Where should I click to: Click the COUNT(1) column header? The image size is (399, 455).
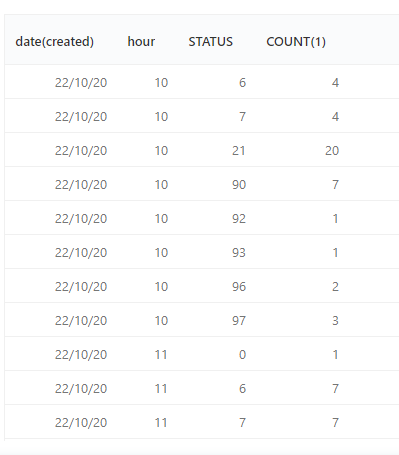coord(296,42)
